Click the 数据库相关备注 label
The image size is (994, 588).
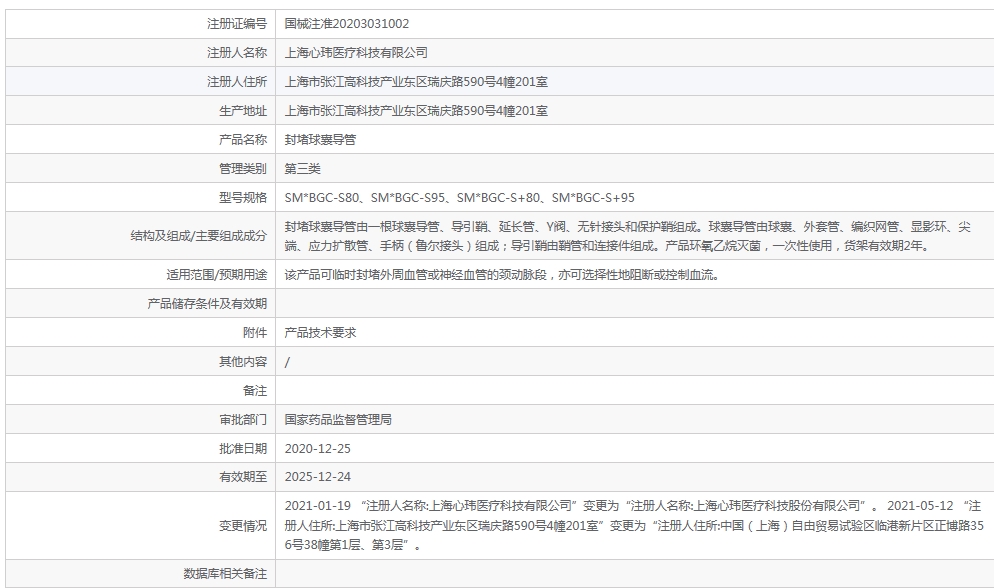point(225,574)
